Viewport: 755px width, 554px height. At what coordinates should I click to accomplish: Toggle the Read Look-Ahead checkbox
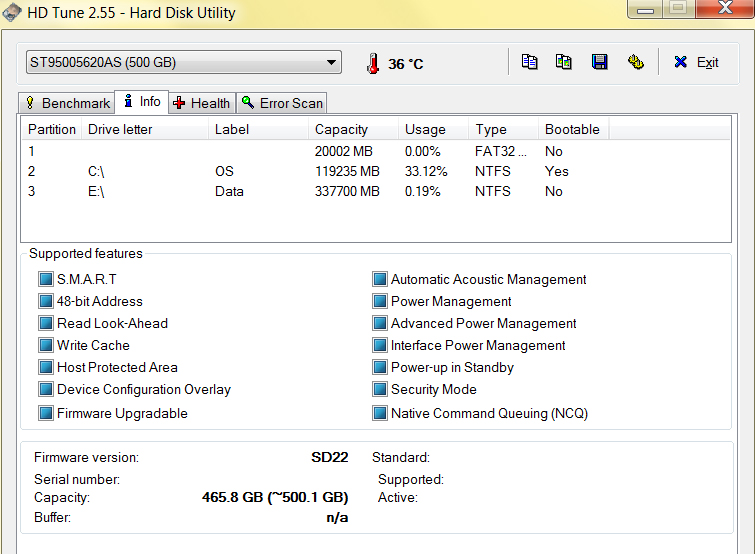click(46, 323)
